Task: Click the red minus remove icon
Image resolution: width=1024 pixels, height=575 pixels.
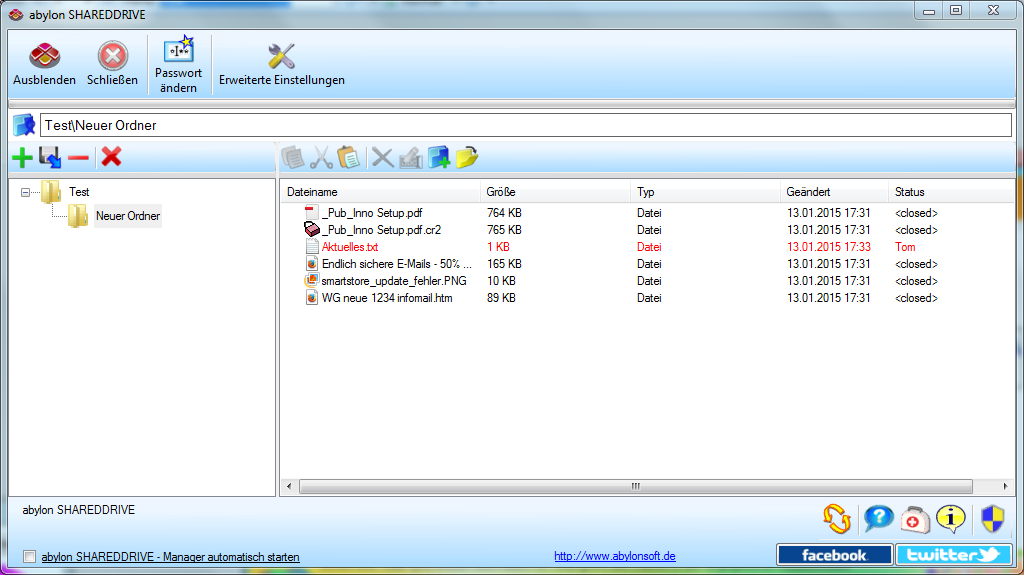Action: tap(78, 157)
